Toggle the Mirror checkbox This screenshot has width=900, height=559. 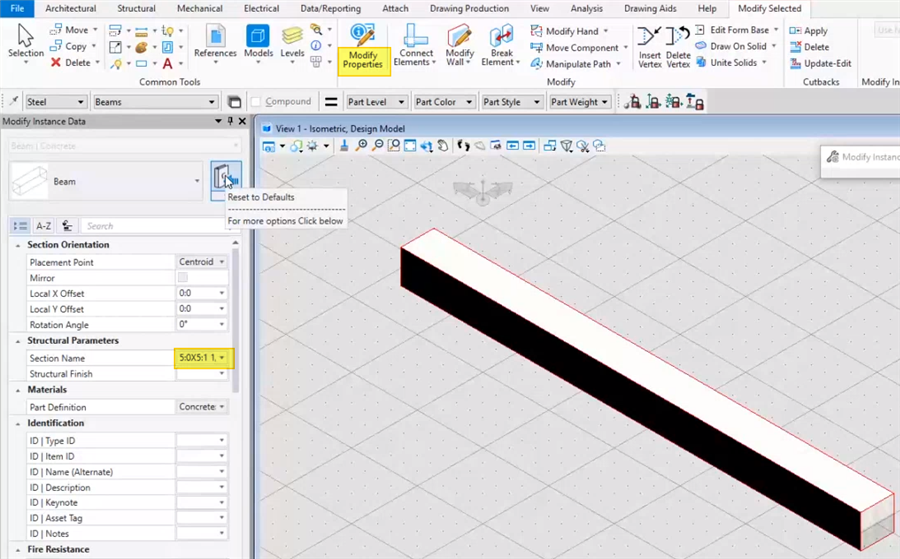coord(182,278)
